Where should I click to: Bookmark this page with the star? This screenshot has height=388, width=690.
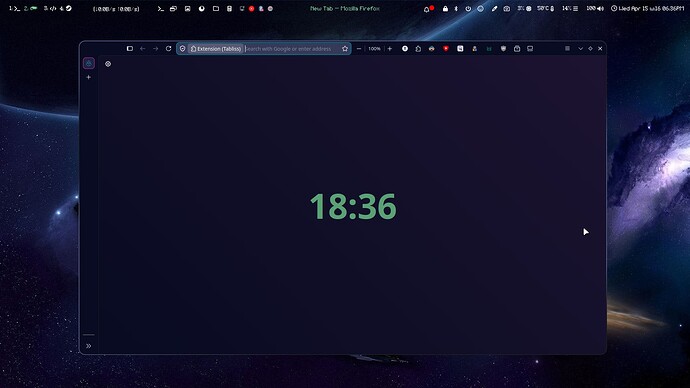pos(345,48)
